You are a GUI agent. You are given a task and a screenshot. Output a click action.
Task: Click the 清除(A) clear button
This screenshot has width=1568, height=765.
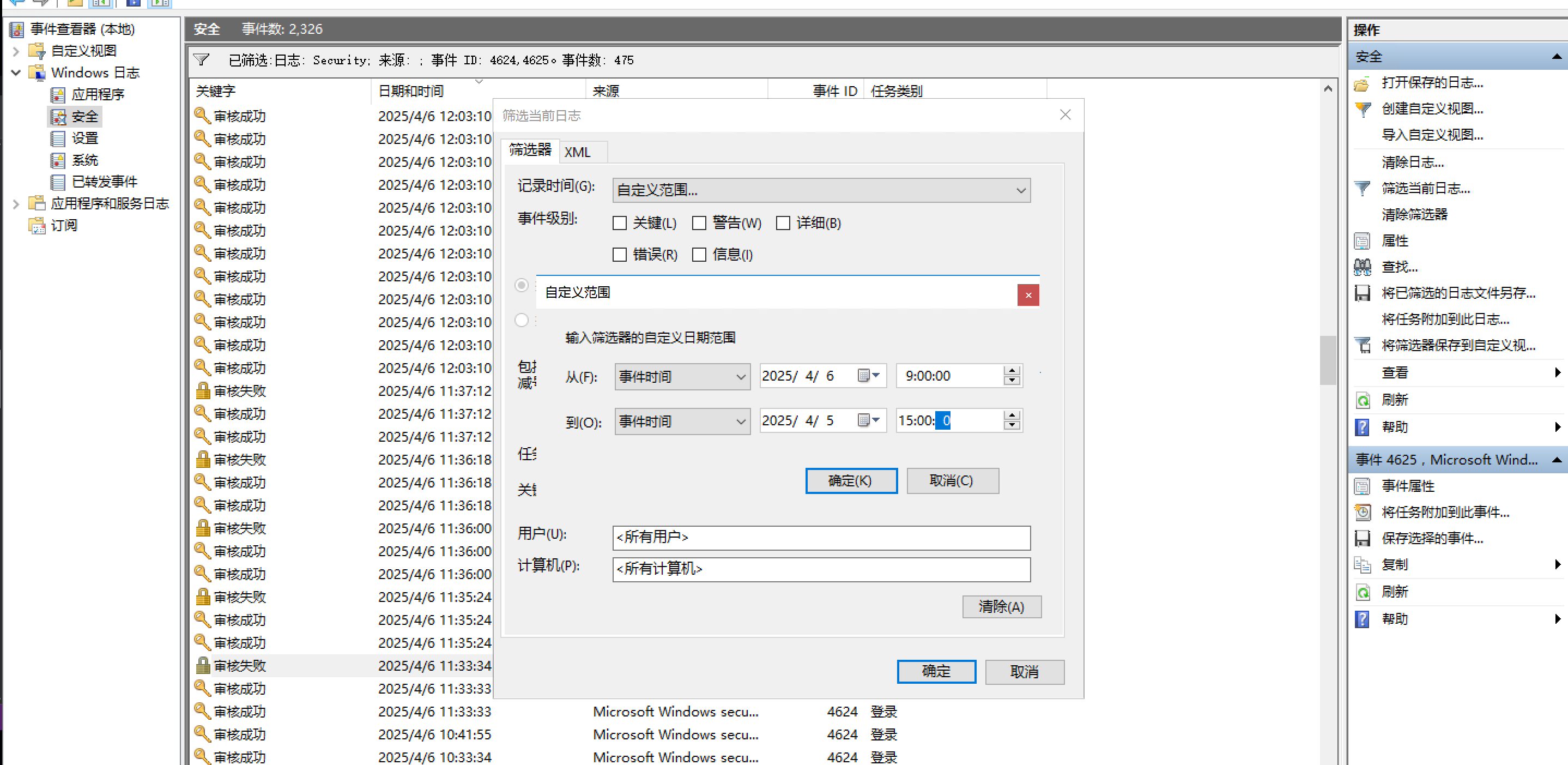pyautogui.click(x=1001, y=607)
